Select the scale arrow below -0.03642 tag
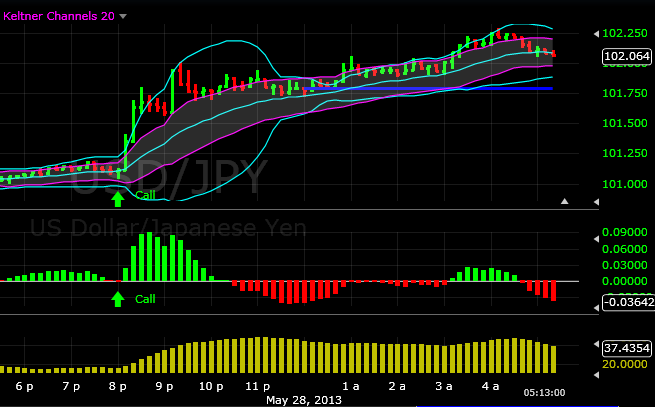The image size is (655, 407). pos(597,308)
